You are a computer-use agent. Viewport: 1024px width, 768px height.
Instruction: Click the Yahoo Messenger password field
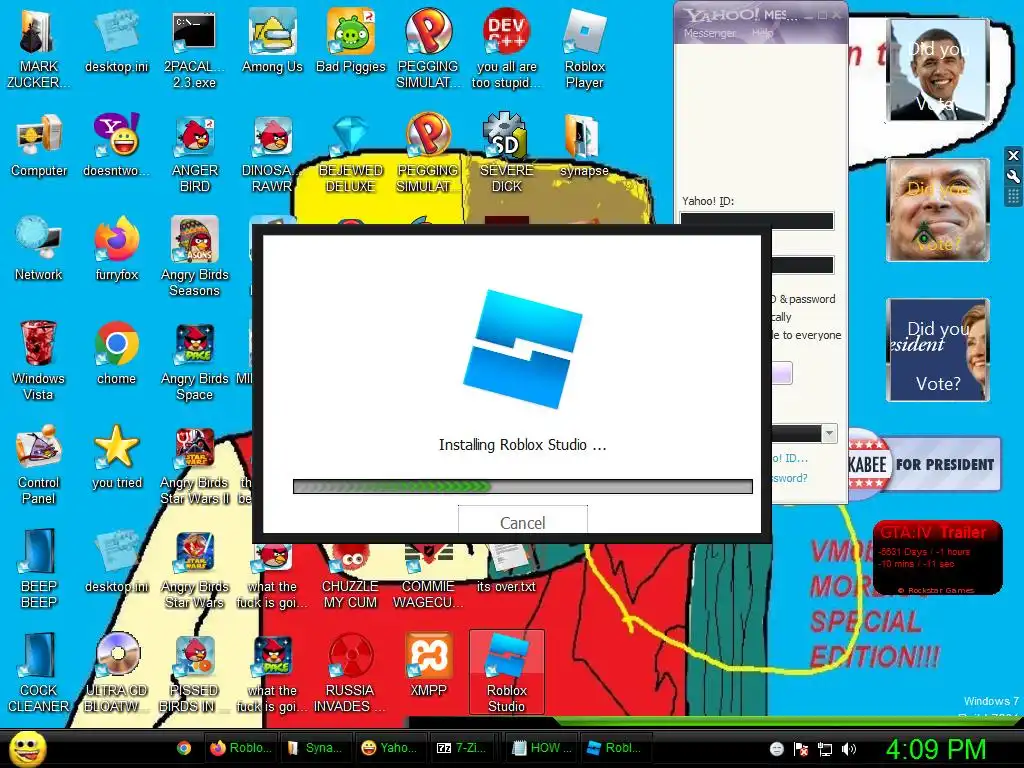[803, 264]
